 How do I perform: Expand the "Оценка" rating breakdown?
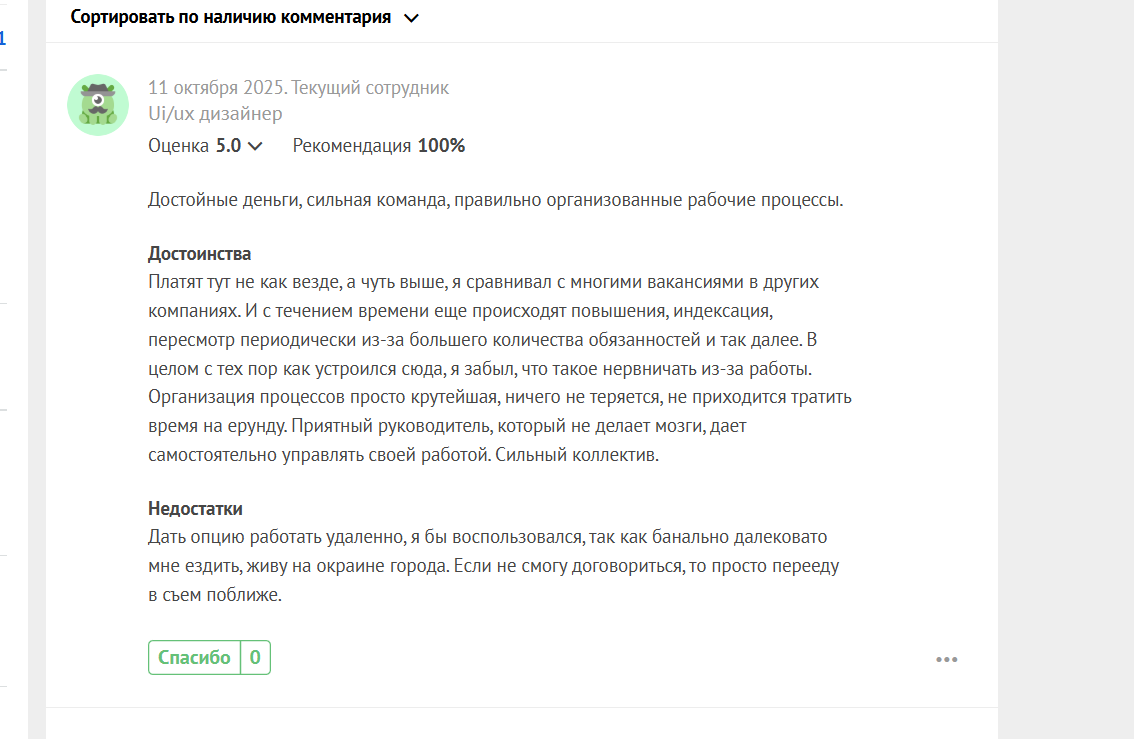tap(180, 146)
